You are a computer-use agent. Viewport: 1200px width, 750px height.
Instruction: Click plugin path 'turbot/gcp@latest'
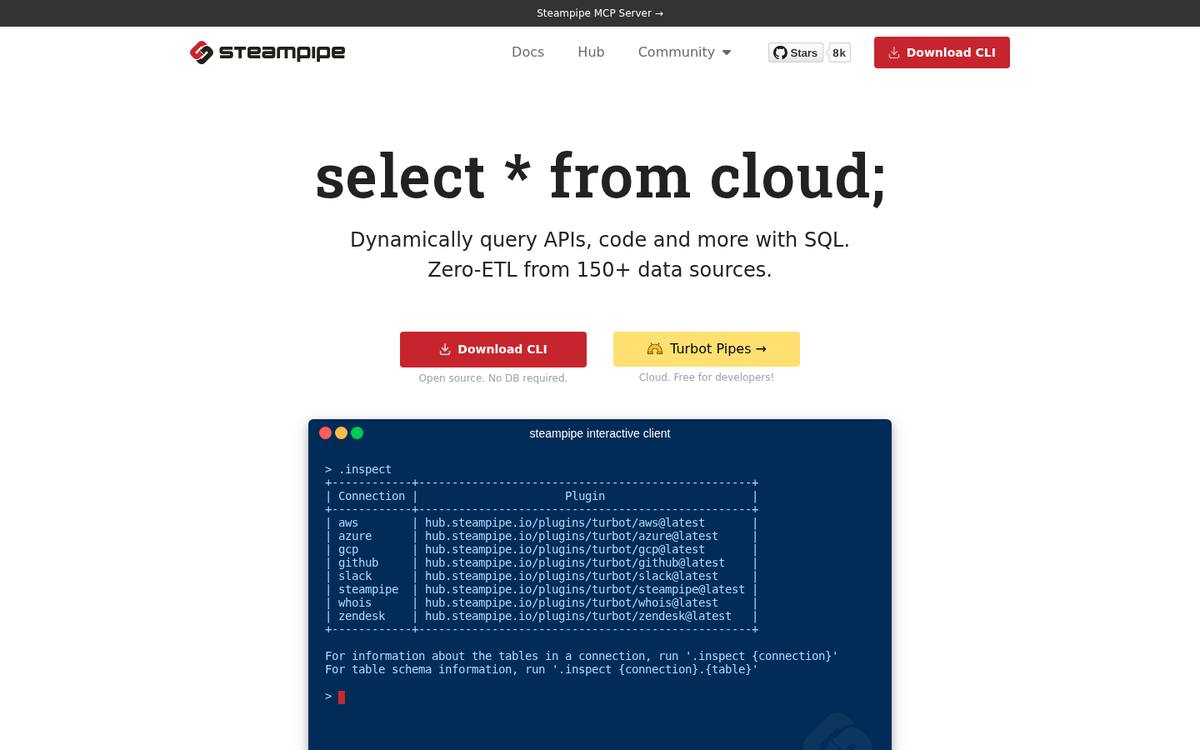[x=565, y=549]
